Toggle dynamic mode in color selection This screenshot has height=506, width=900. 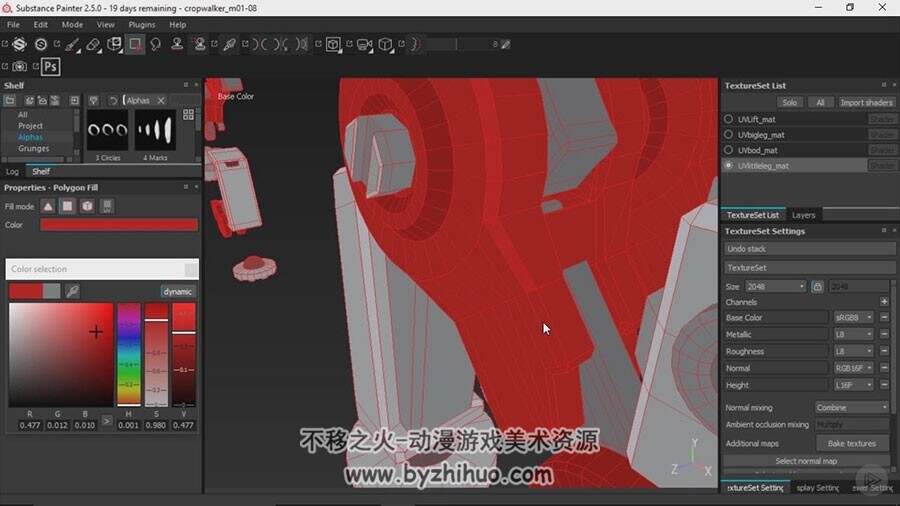177,291
